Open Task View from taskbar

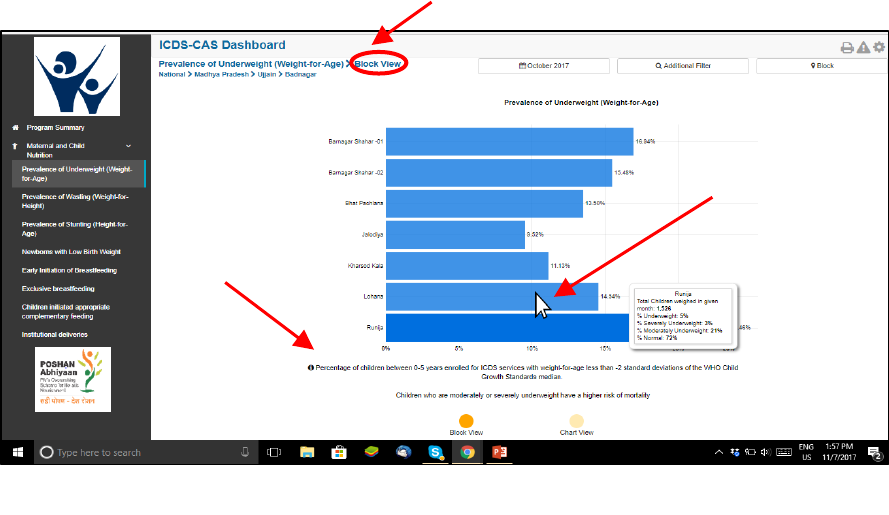point(274,452)
